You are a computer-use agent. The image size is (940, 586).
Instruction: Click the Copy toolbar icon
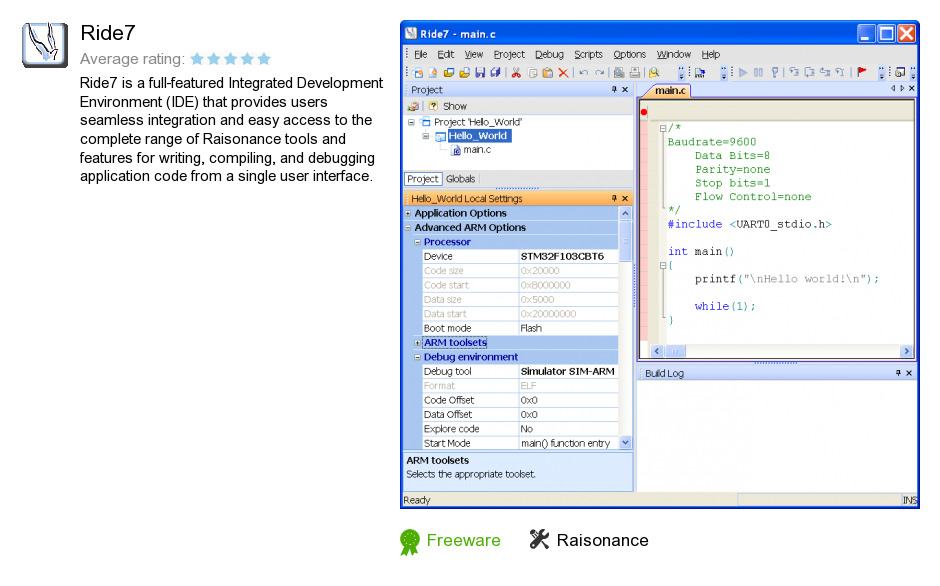tap(532, 73)
